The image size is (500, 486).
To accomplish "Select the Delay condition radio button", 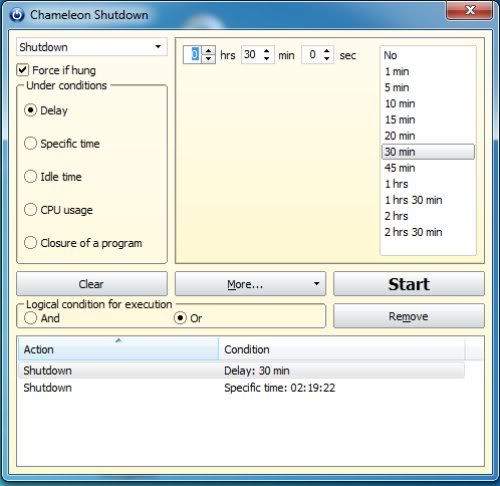I will coord(30,110).
